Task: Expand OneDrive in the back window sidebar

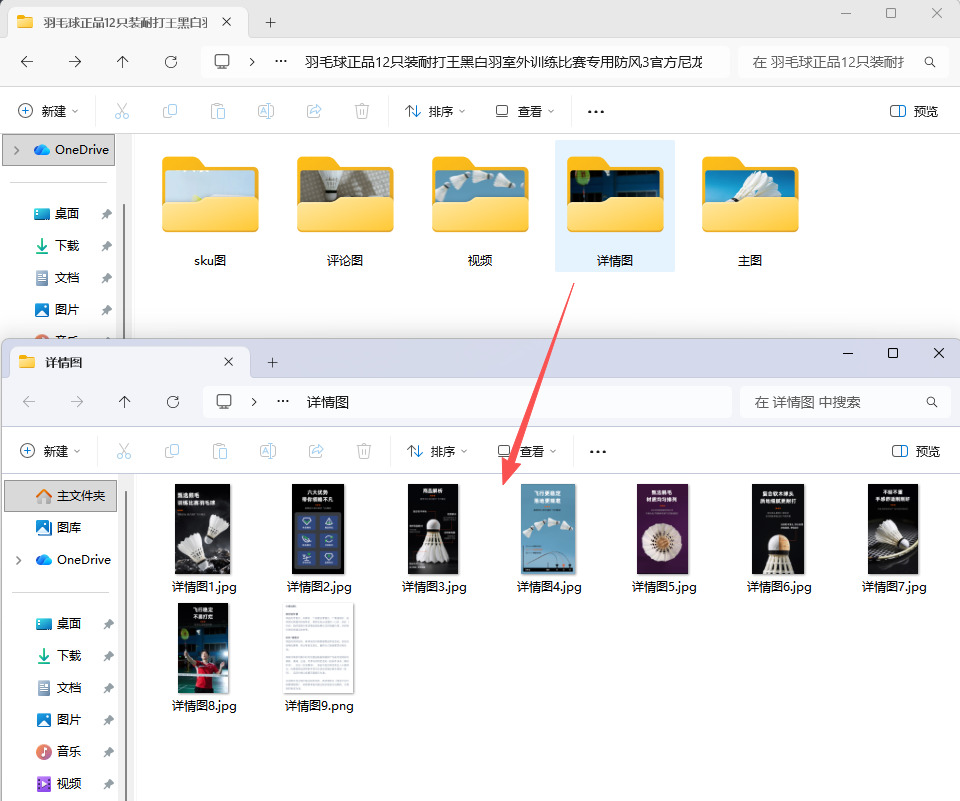Action: pos(17,150)
